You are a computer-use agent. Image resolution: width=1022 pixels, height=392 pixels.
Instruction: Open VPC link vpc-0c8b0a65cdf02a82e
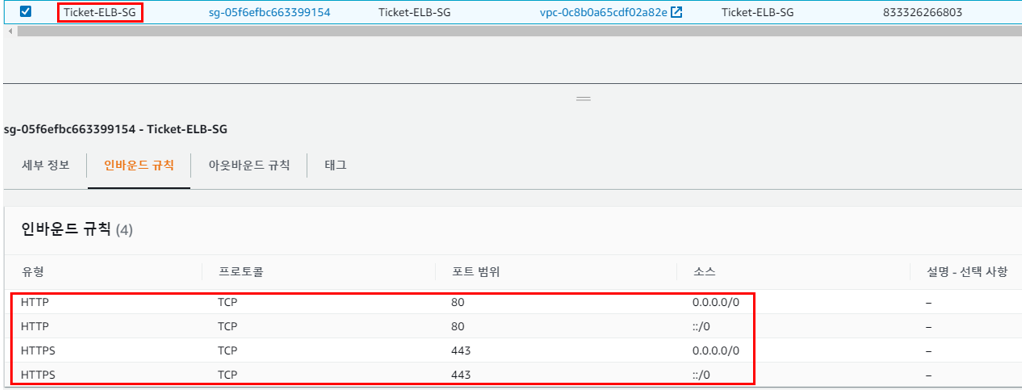coord(603,12)
